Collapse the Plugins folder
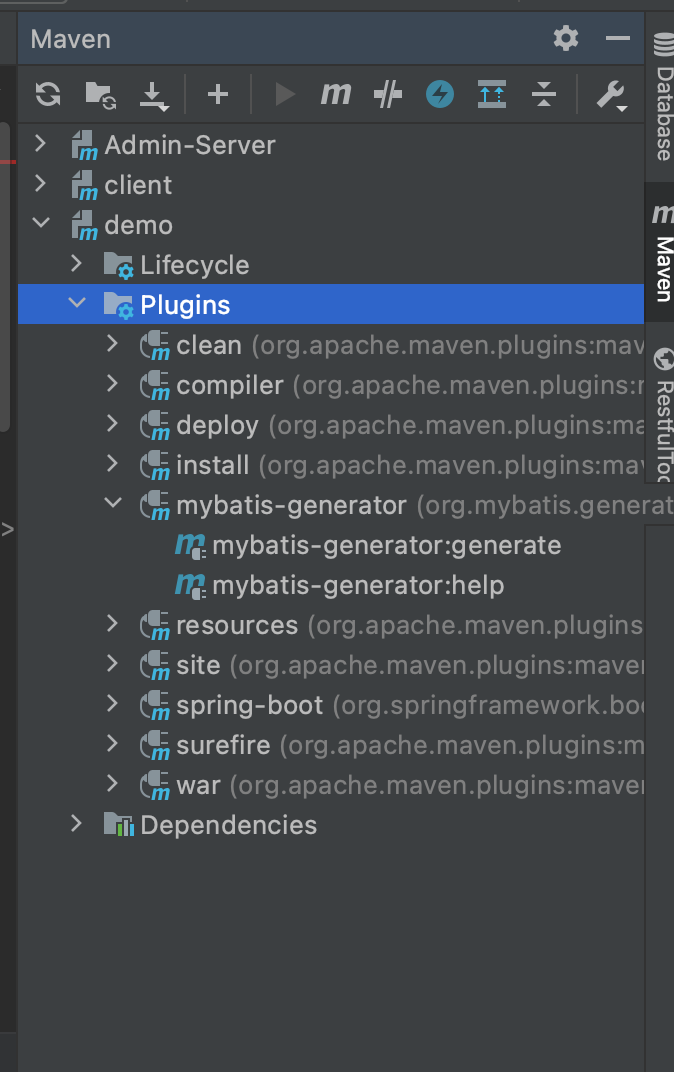The width and height of the screenshot is (674, 1072). click(77, 302)
